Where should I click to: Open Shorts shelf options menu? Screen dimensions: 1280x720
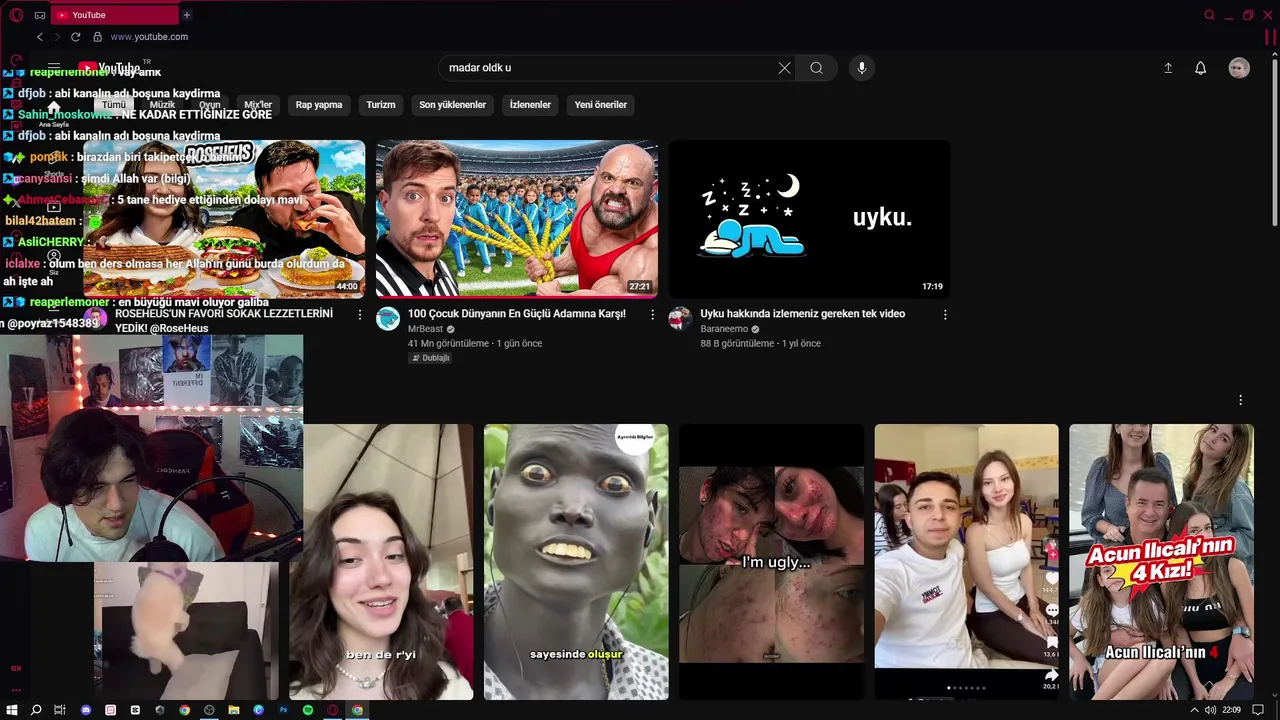[x=1241, y=400]
